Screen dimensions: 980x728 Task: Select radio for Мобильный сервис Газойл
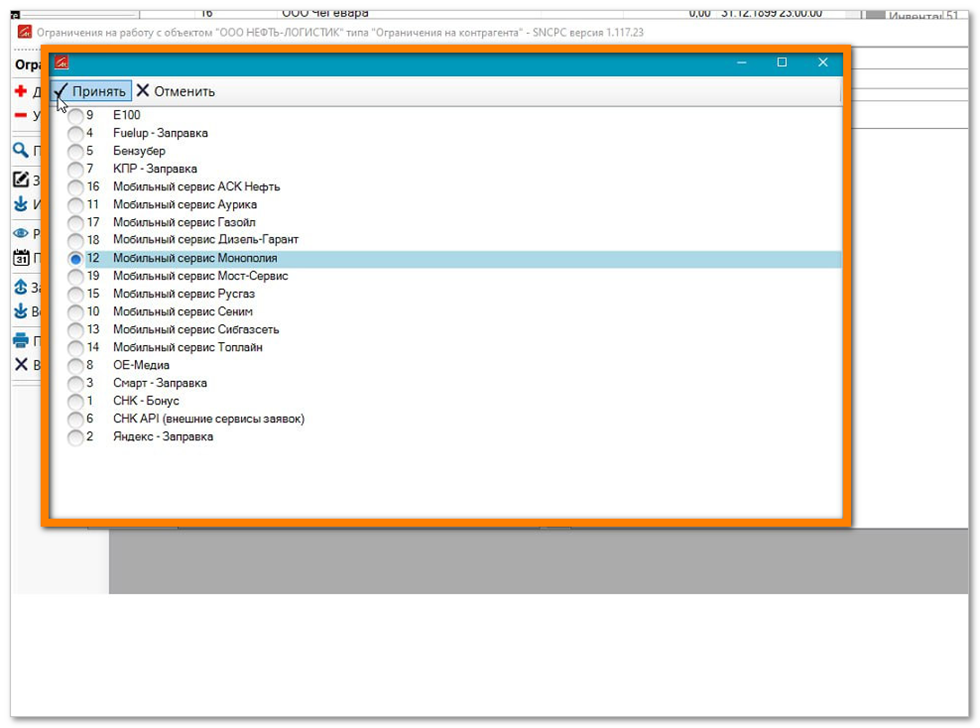pos(76,222)
